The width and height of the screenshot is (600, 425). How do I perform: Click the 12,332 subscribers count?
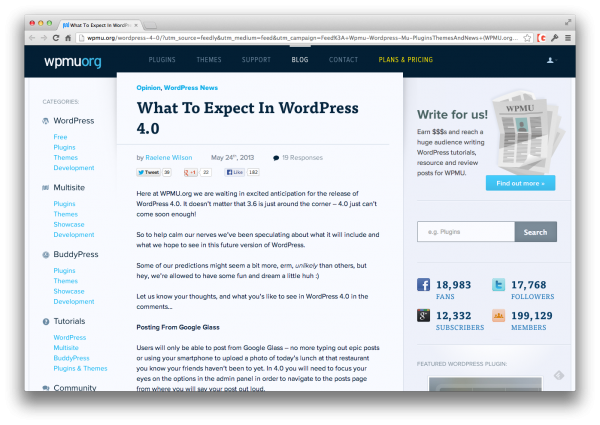(x=453, y=316)
